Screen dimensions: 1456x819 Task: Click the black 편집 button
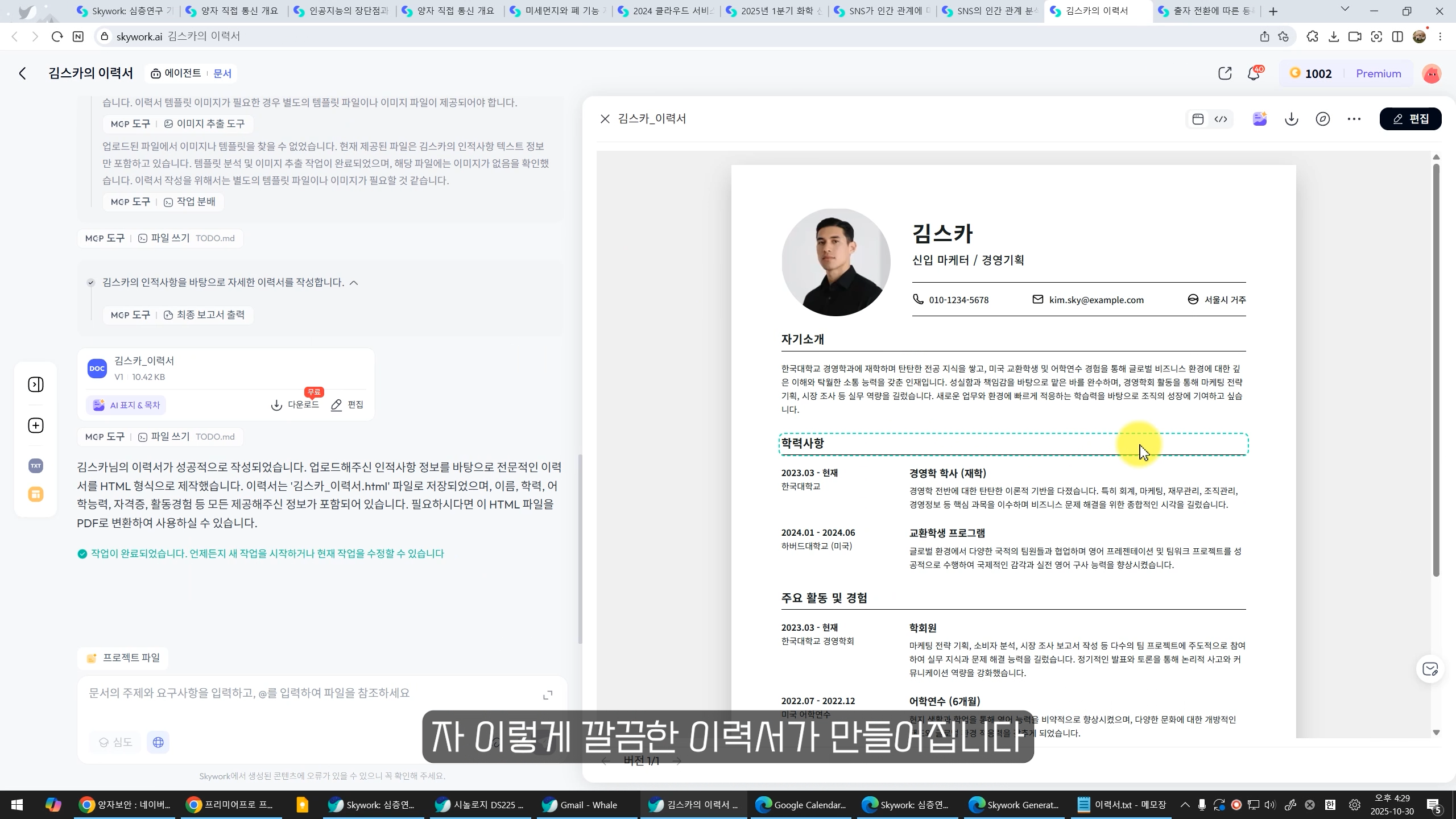1410,119
